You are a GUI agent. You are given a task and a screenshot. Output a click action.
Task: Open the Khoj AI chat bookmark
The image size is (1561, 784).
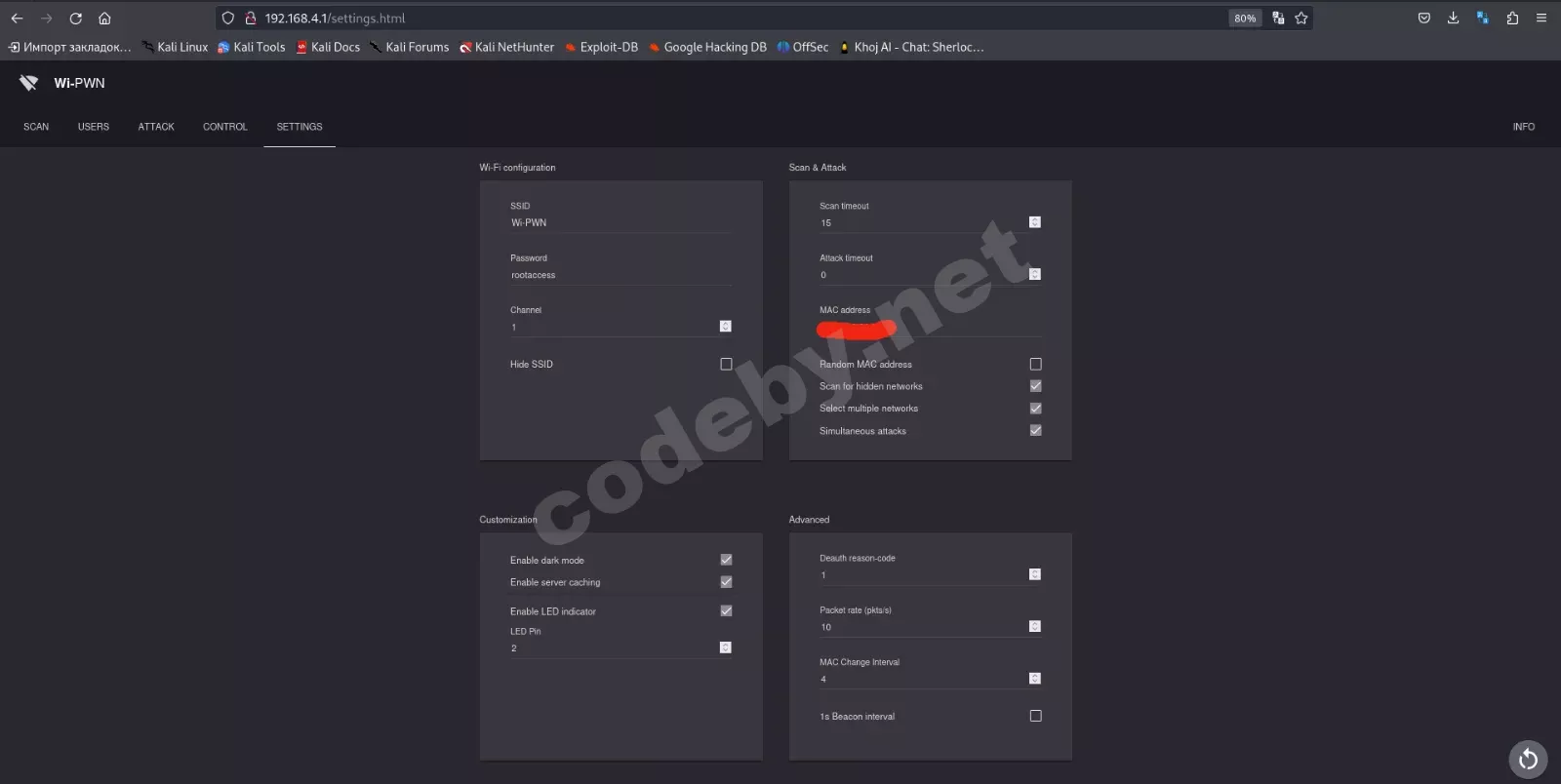tap(911, 47)
